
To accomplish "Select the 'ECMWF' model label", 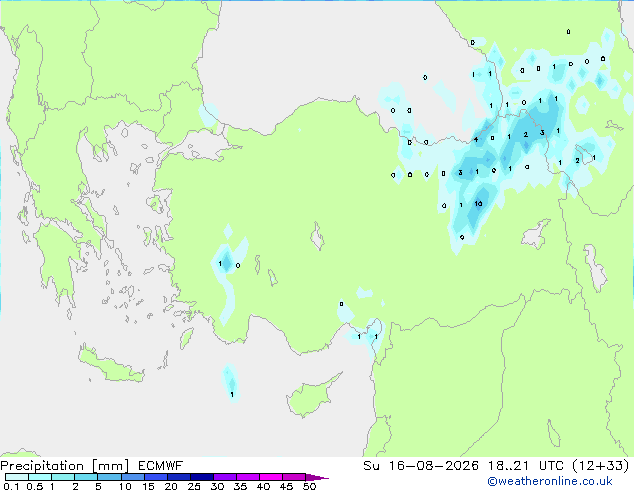I will tap(161, 466).
